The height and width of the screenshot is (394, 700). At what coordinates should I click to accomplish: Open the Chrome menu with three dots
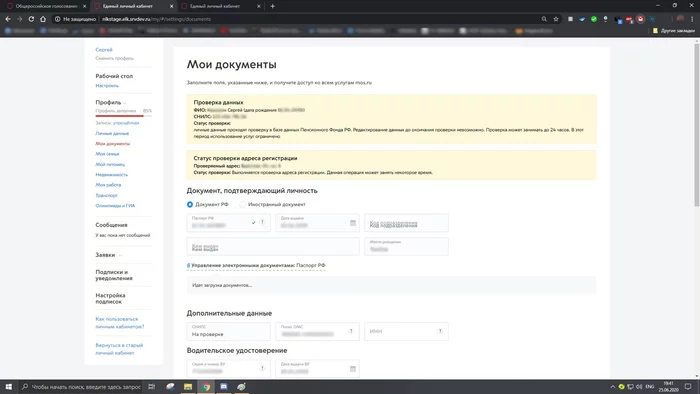692,19
